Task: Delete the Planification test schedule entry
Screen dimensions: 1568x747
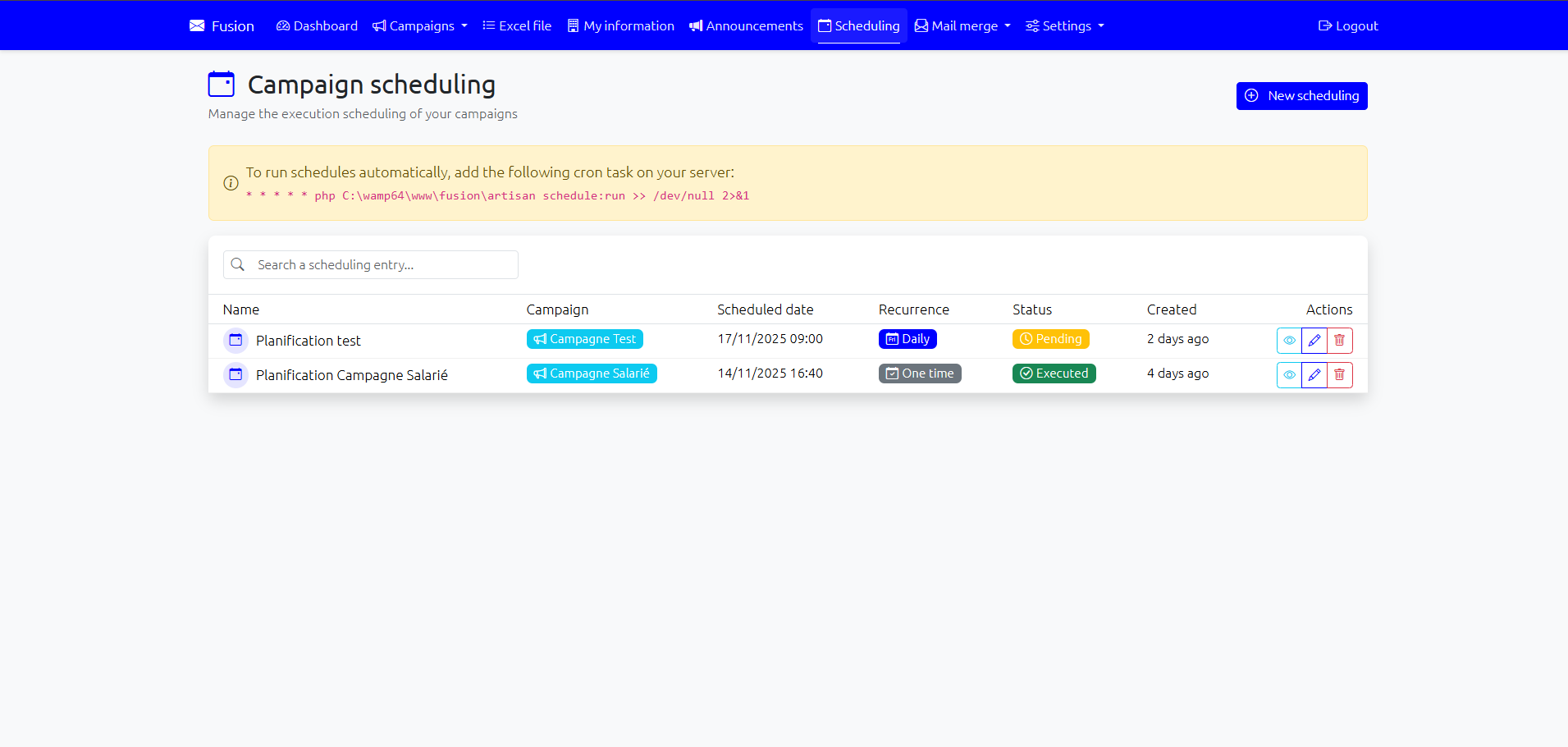Action: [1339, 340]
